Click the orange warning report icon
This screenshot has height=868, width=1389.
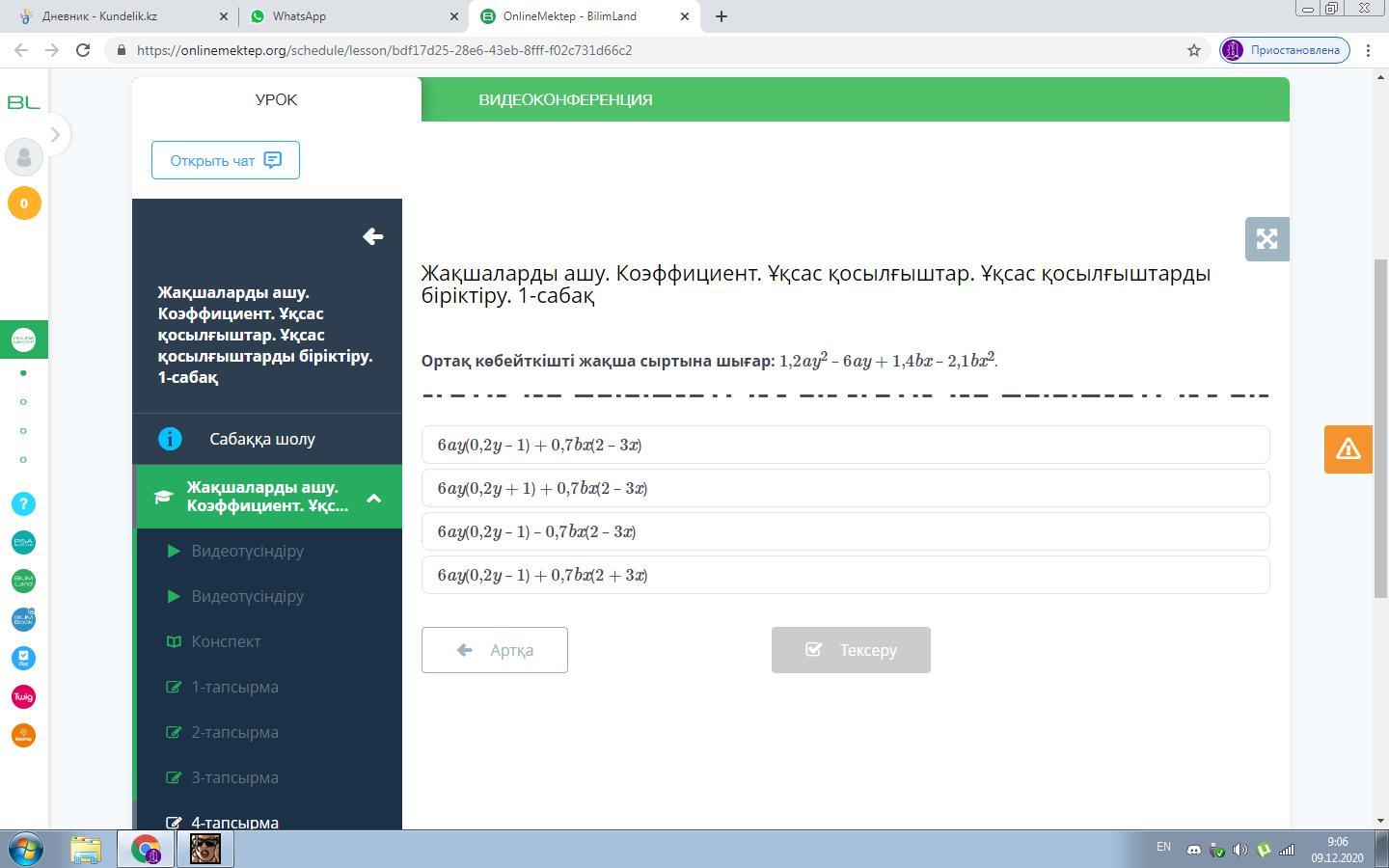[x=1348, y=448]
